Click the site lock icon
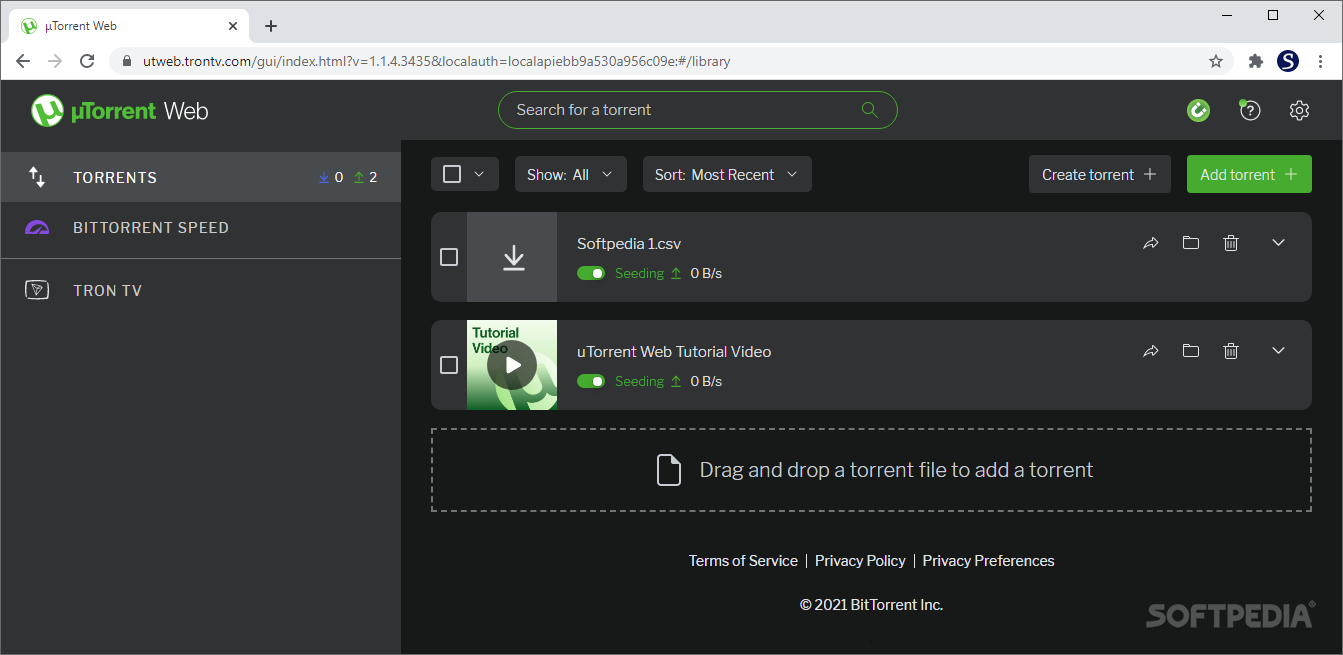The image size is (1343, 655). [x=126, y=61]
